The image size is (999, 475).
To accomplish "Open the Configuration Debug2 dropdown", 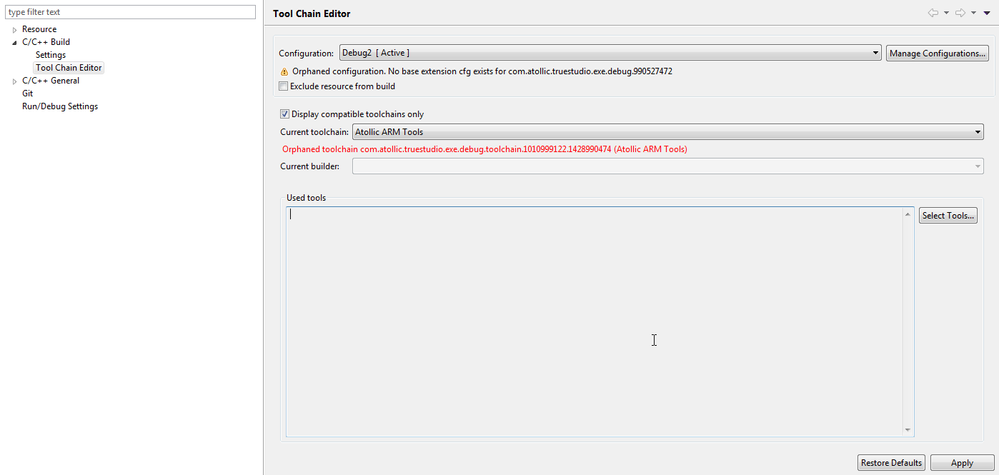I will pos(610,53).
